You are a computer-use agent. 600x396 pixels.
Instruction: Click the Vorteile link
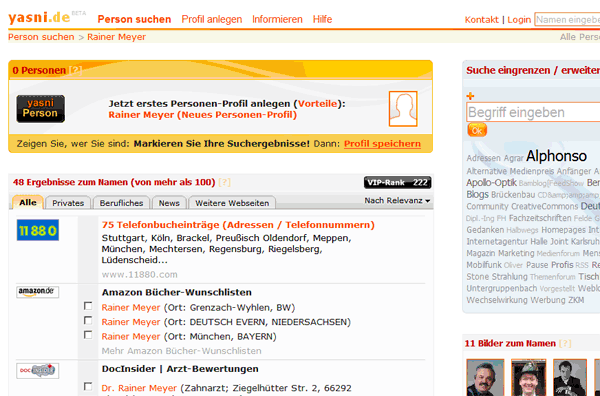[x=318, y=104]
